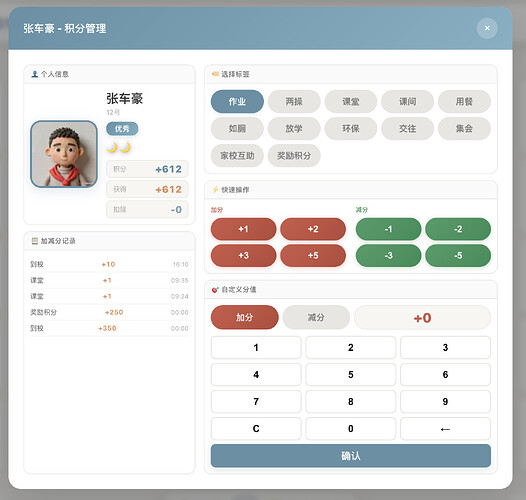
Task: Select the 课堂 tag
Action: tap(351, 101)
